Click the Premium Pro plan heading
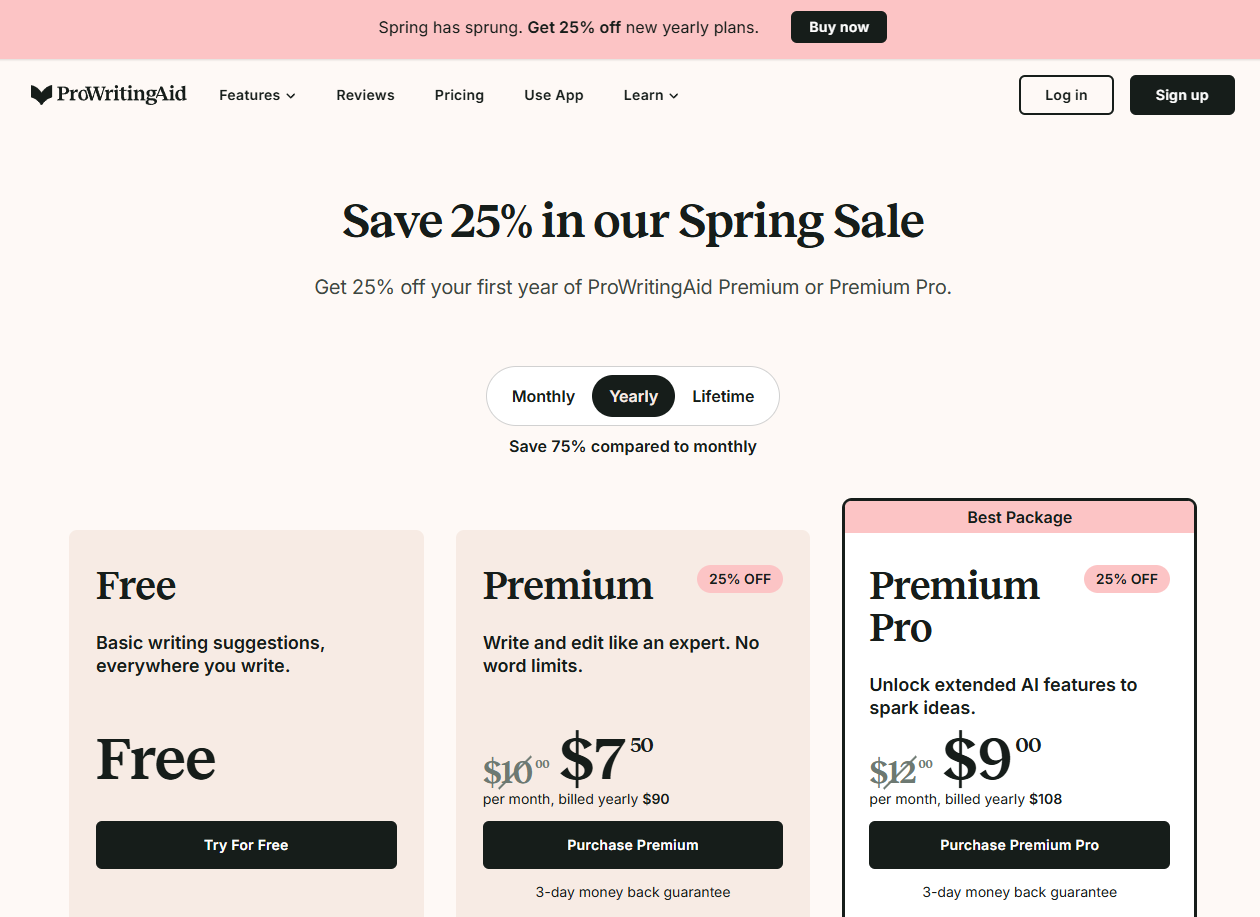The image size is (1260, 917). (954, 606)
